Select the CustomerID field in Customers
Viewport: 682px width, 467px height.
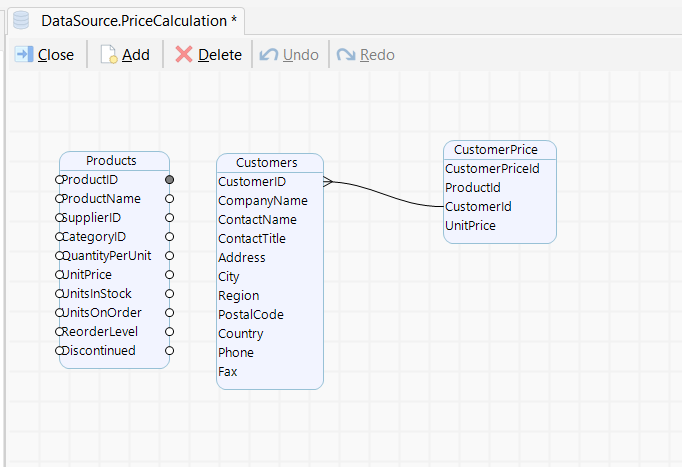(x=252, y=182)
